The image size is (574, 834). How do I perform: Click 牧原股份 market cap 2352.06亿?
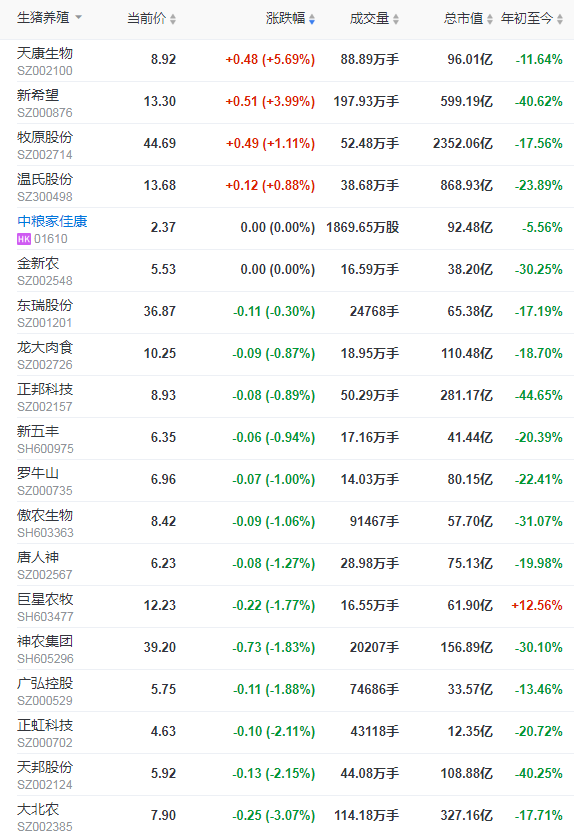pos(463,144)
